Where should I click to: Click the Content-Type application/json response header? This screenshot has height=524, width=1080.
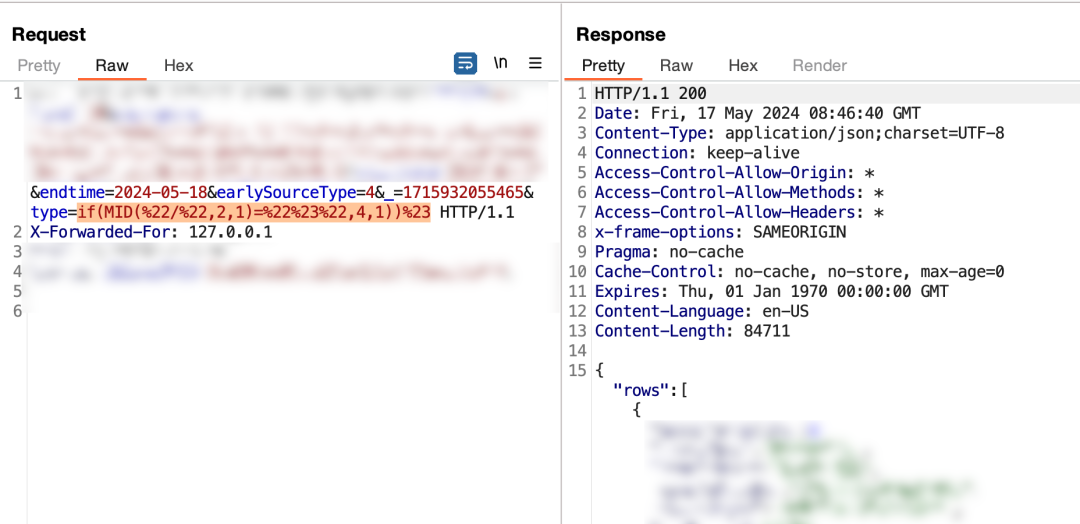coord(799,133)
